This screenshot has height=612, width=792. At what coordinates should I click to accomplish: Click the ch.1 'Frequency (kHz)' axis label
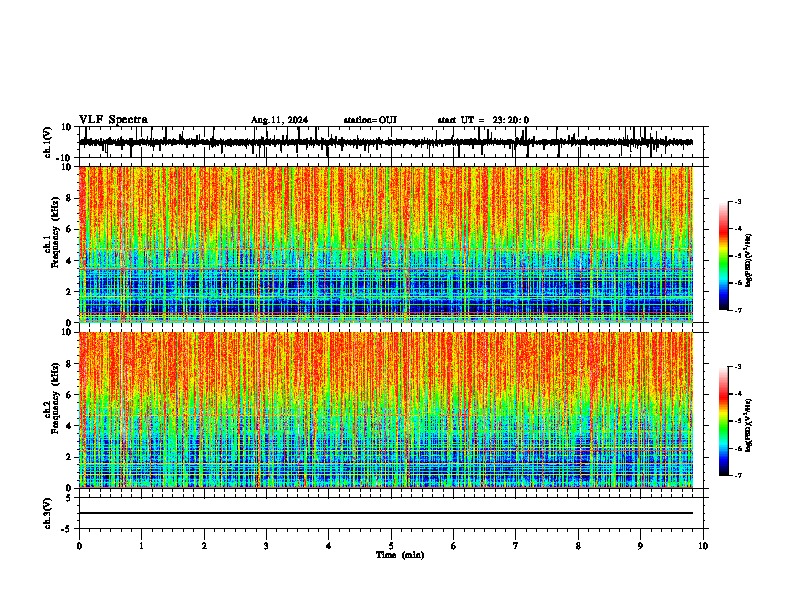55,233
